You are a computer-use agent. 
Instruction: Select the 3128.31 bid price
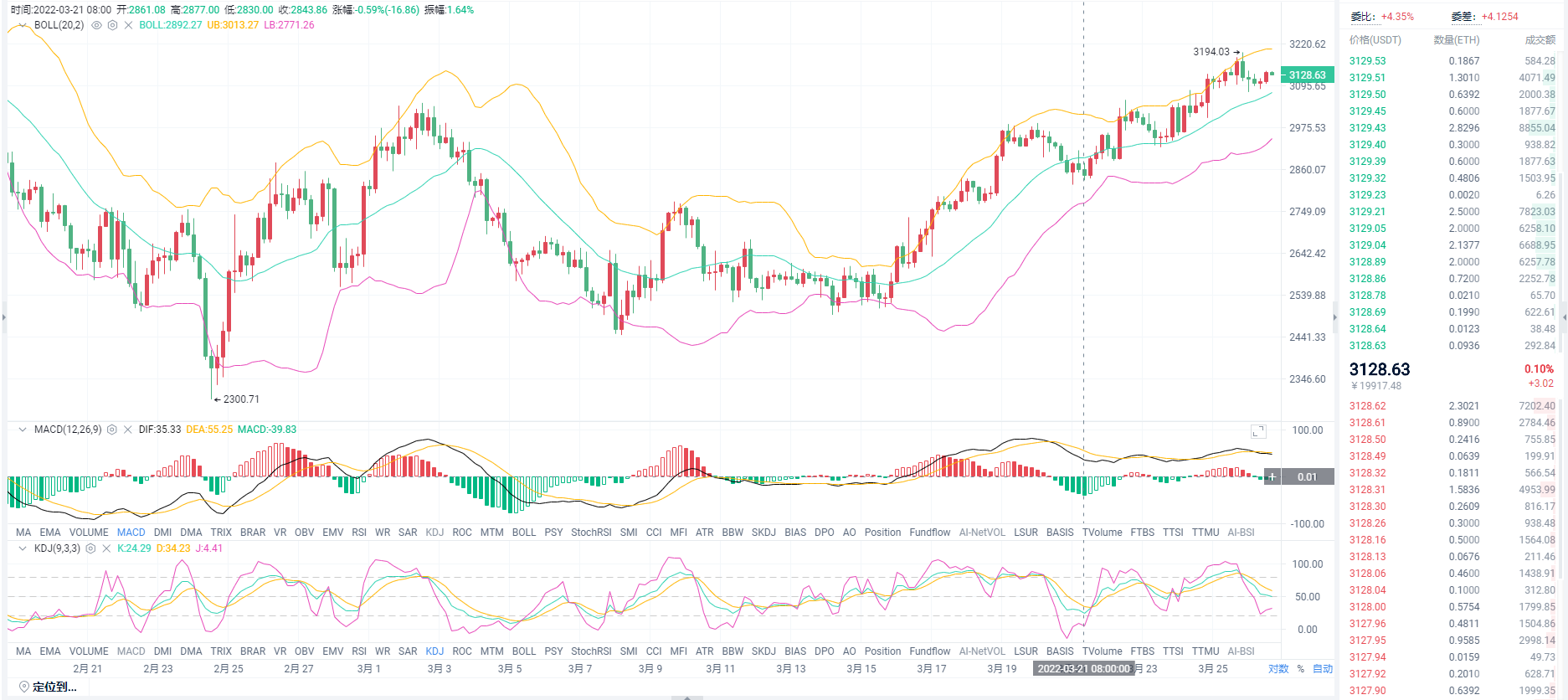pos(1367,490)
